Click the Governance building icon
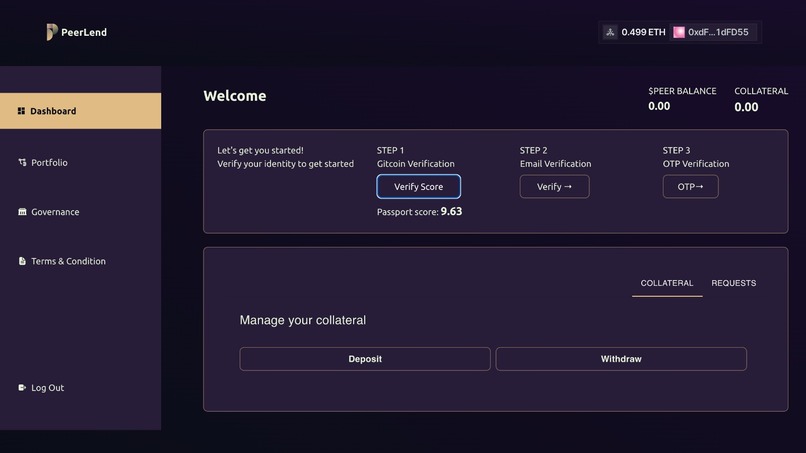The image size is (806, 453). [22, 212]
